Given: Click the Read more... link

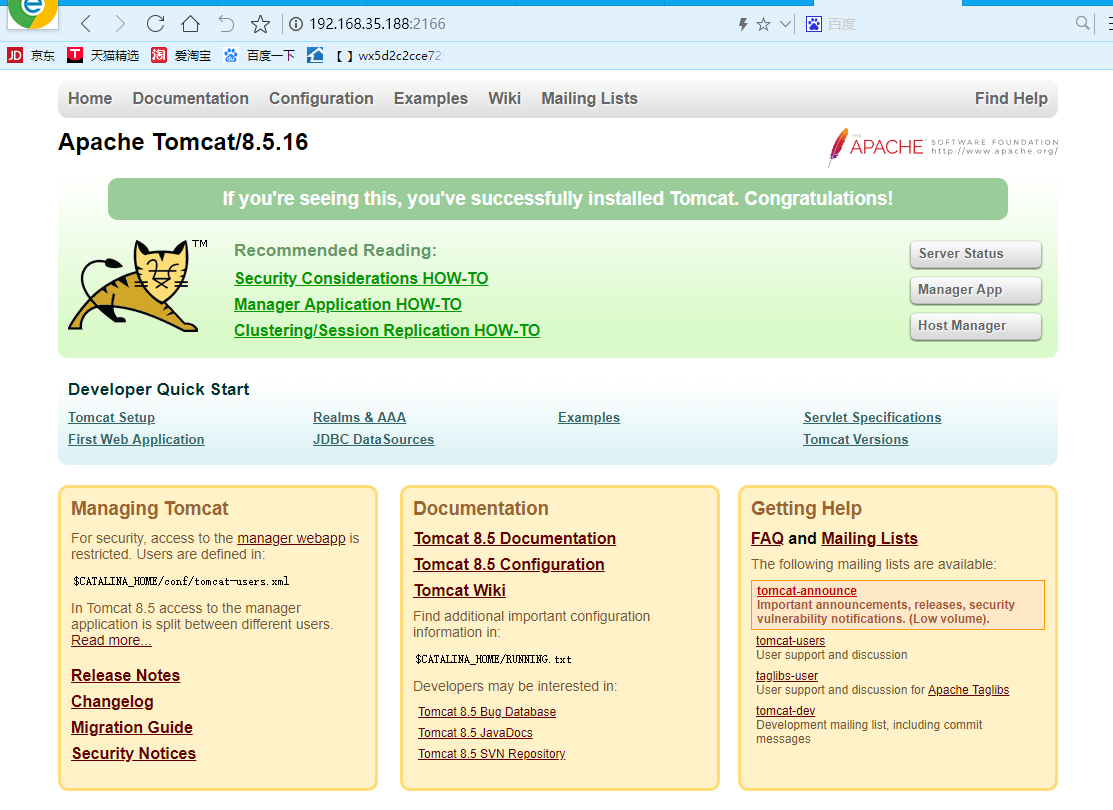Looking at the screenshot, I should (x=111, y=640).
